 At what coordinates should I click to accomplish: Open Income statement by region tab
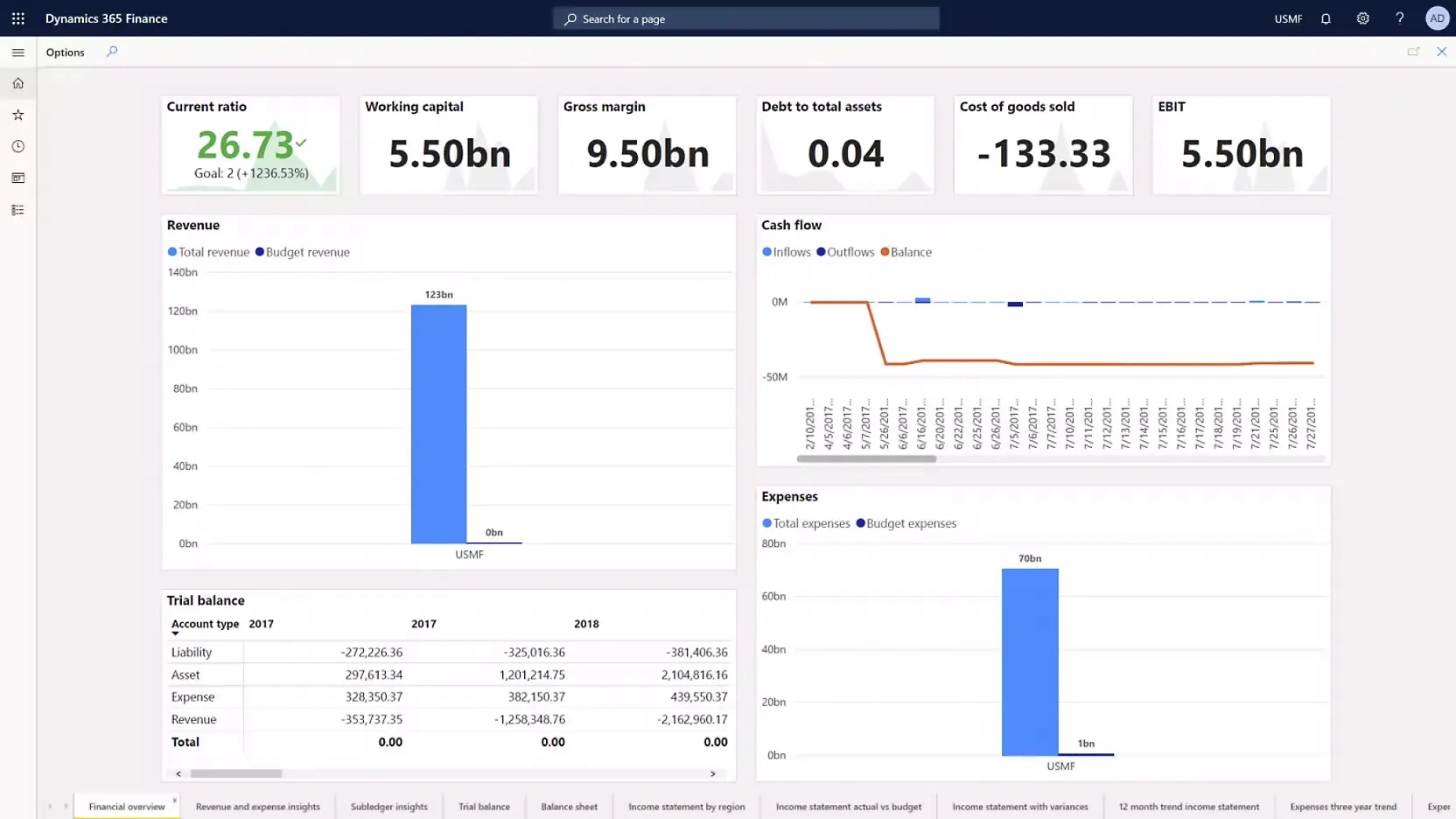click(x=687, y=807)
